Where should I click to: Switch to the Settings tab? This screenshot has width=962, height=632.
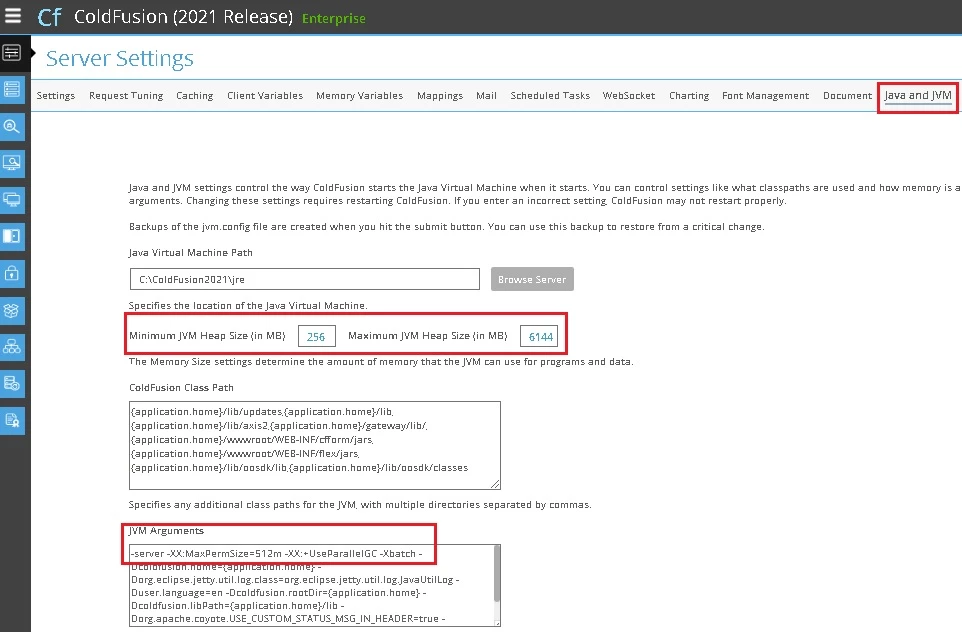[x=56, y=96]
